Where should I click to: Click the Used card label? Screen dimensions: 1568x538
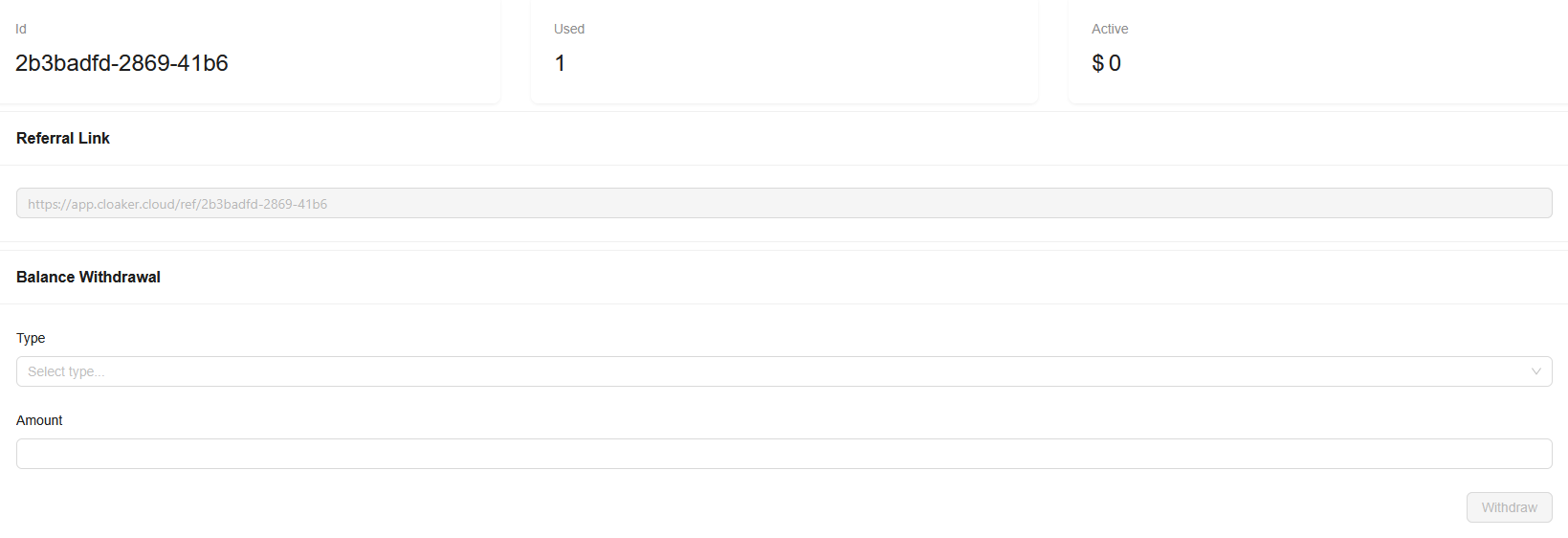pos(569,29)
